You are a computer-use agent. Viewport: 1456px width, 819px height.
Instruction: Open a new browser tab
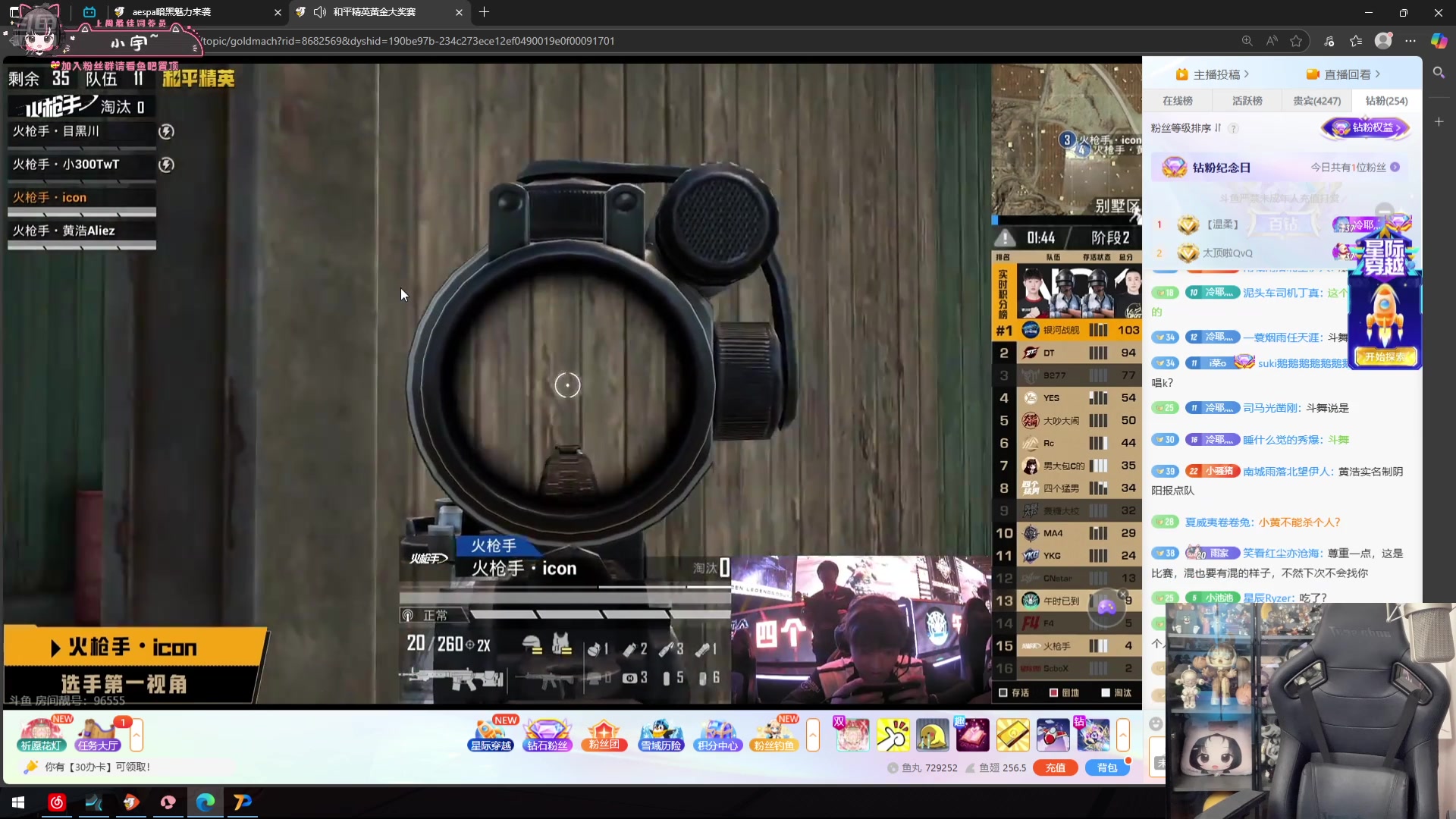[485, 12]
